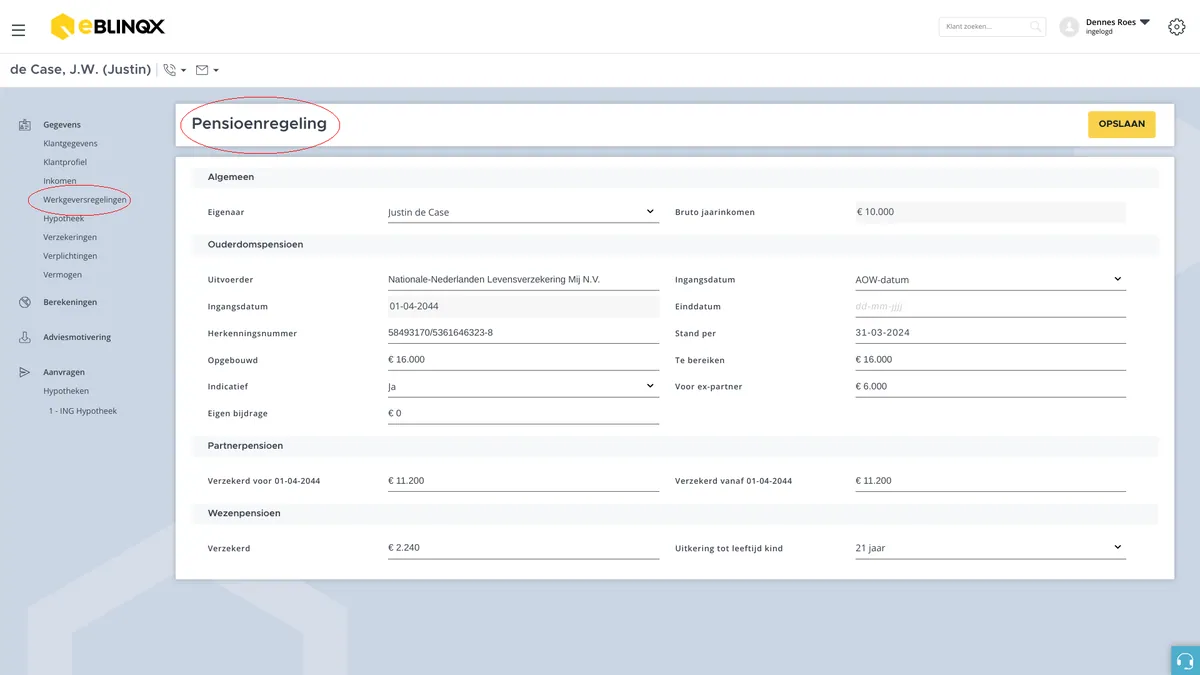Click the Berekeningen sidebar icon

[25, 302]
